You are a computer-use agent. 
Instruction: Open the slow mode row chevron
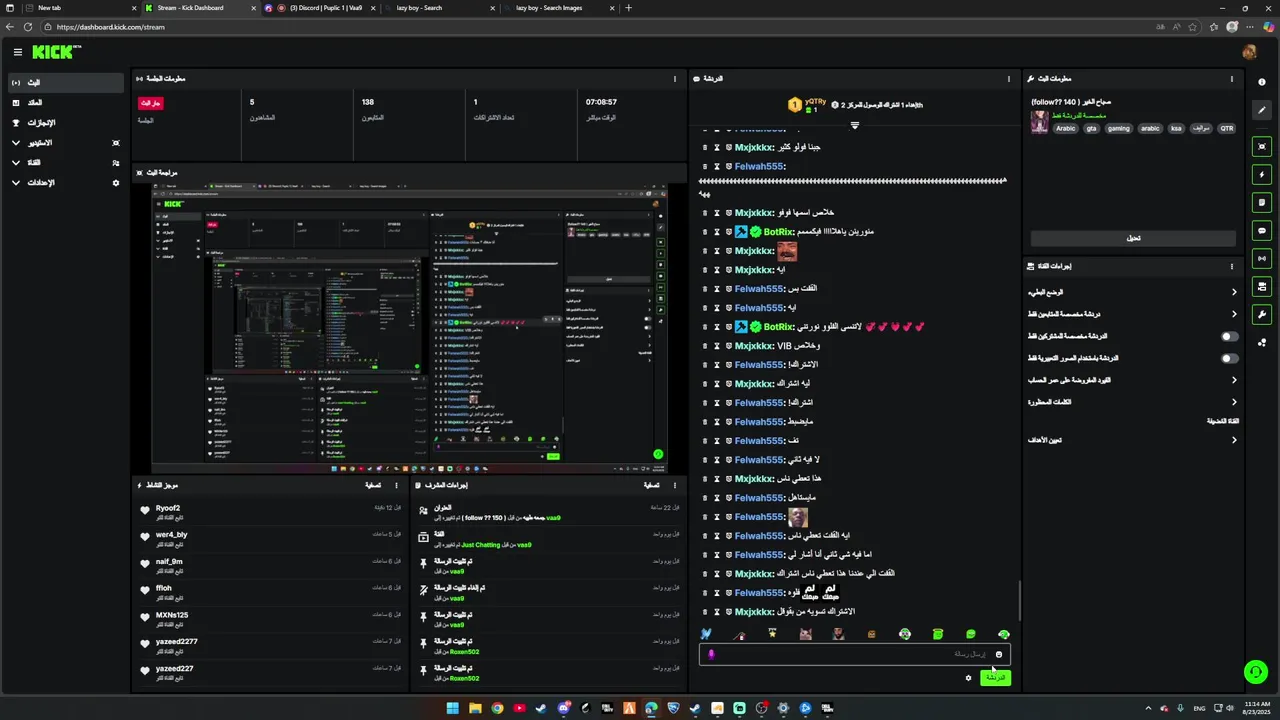pos(1234,292)
